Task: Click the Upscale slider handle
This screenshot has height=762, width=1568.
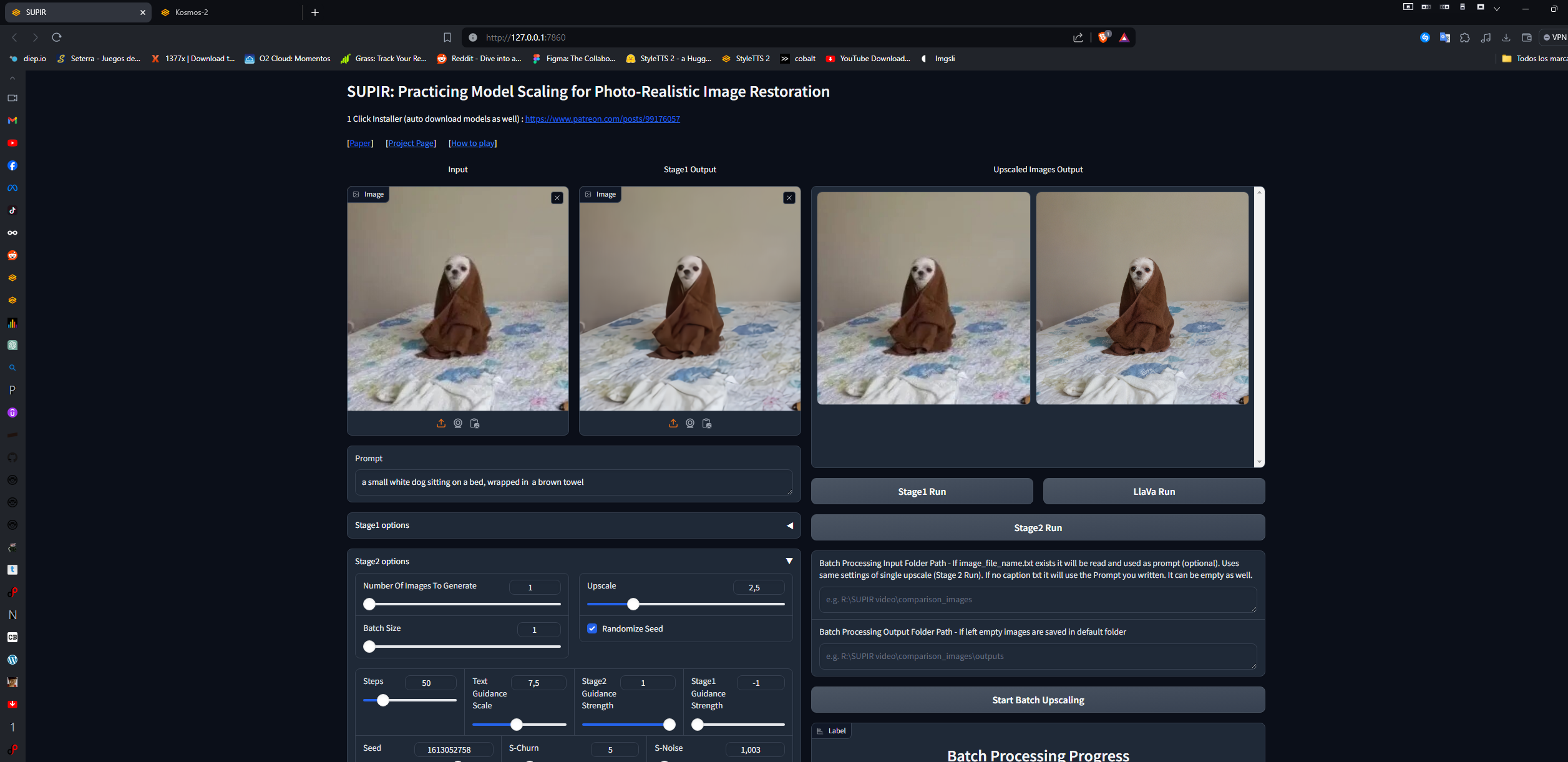Action: pos(633,604)
